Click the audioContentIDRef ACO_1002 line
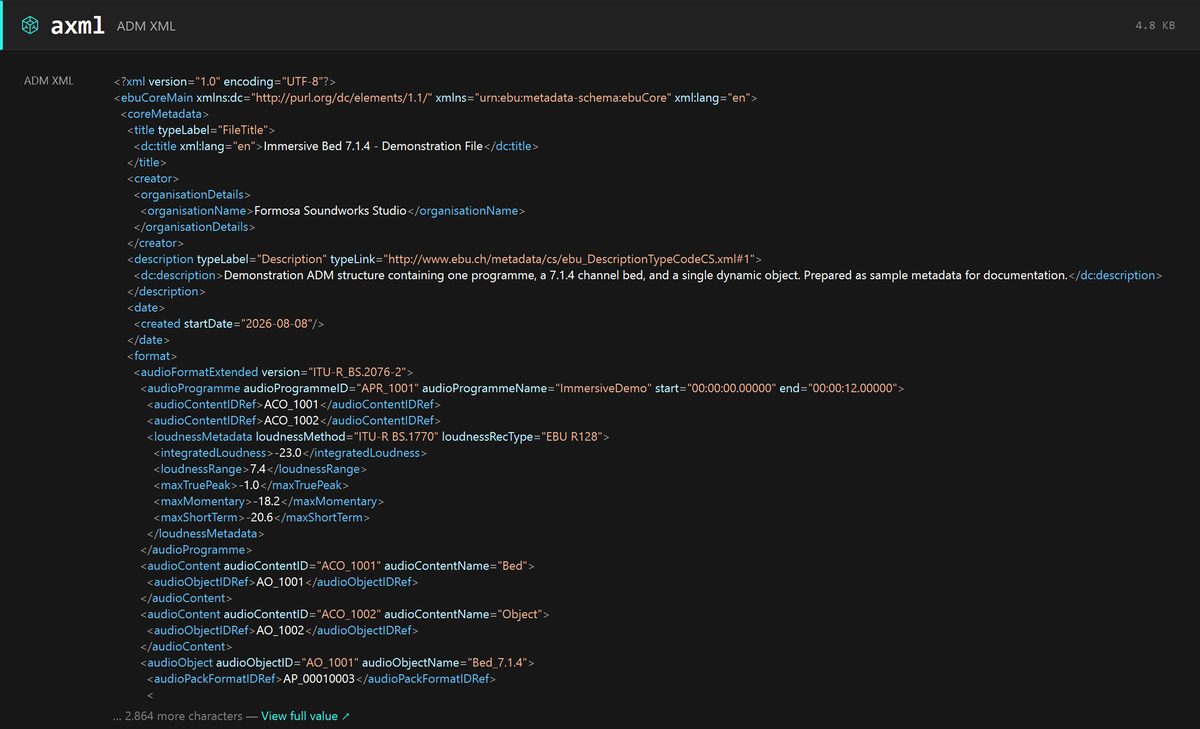1200x729 pixels. pyautogui.click(x=294, y=420)
